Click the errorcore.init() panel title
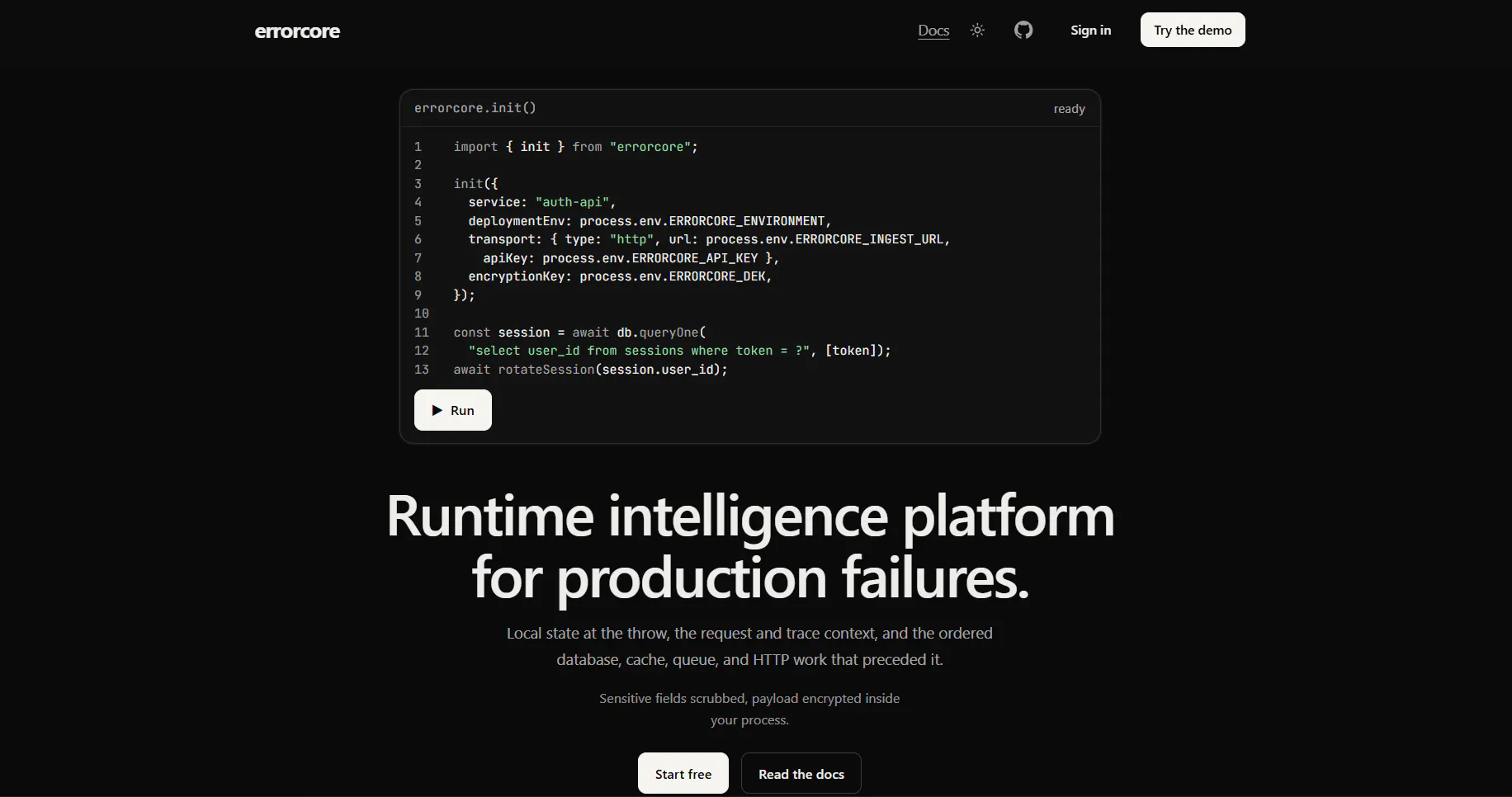The image size is (1512, 797). point(475,108)
